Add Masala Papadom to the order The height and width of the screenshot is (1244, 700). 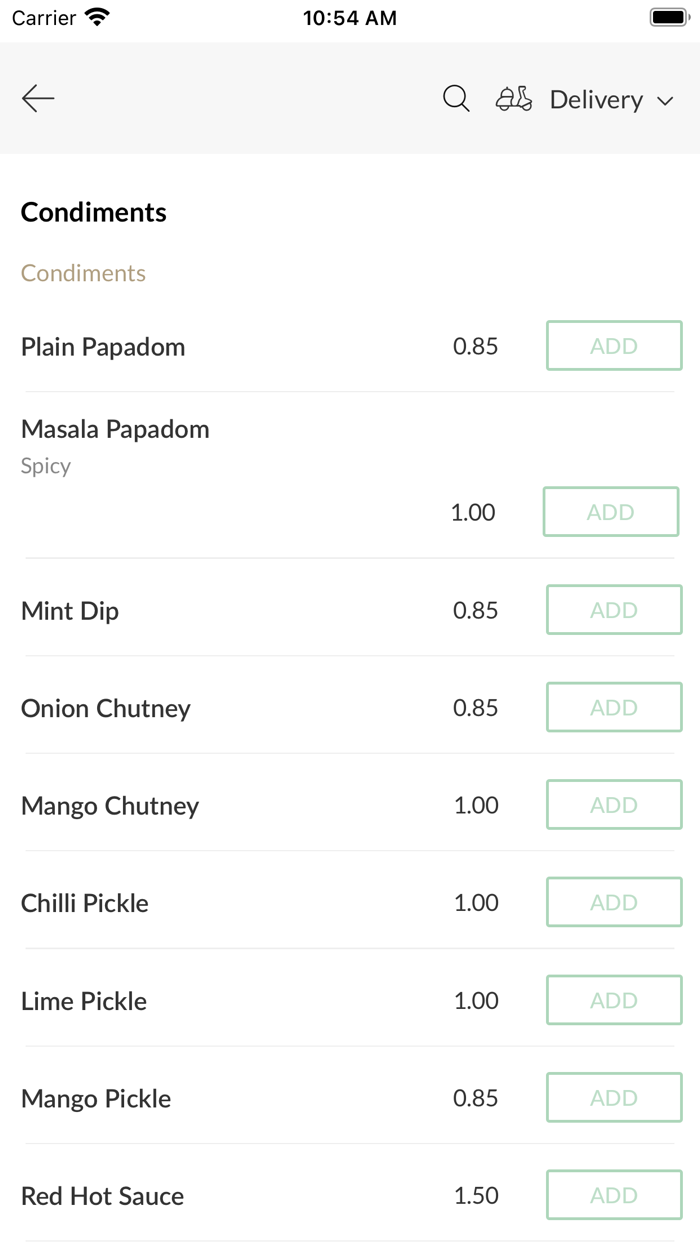pos(610,511)
